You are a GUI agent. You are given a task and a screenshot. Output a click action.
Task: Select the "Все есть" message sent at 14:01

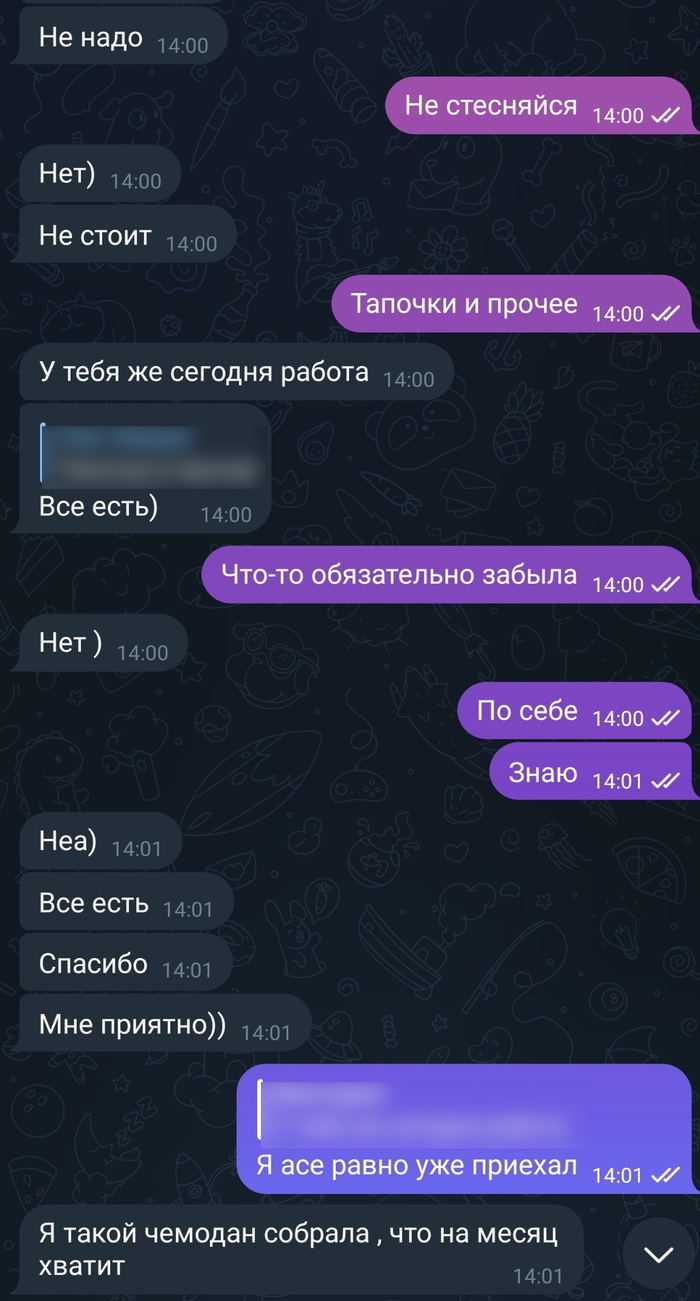(126, 904)
